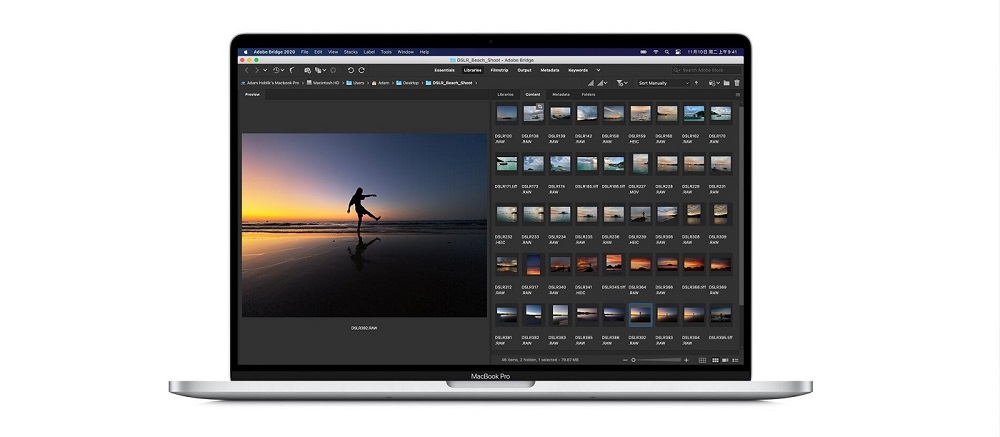The height and width of the screenshot is (437, 1000).
Task: Open the navigation history chevron dropdown
Action: [265, 70]
